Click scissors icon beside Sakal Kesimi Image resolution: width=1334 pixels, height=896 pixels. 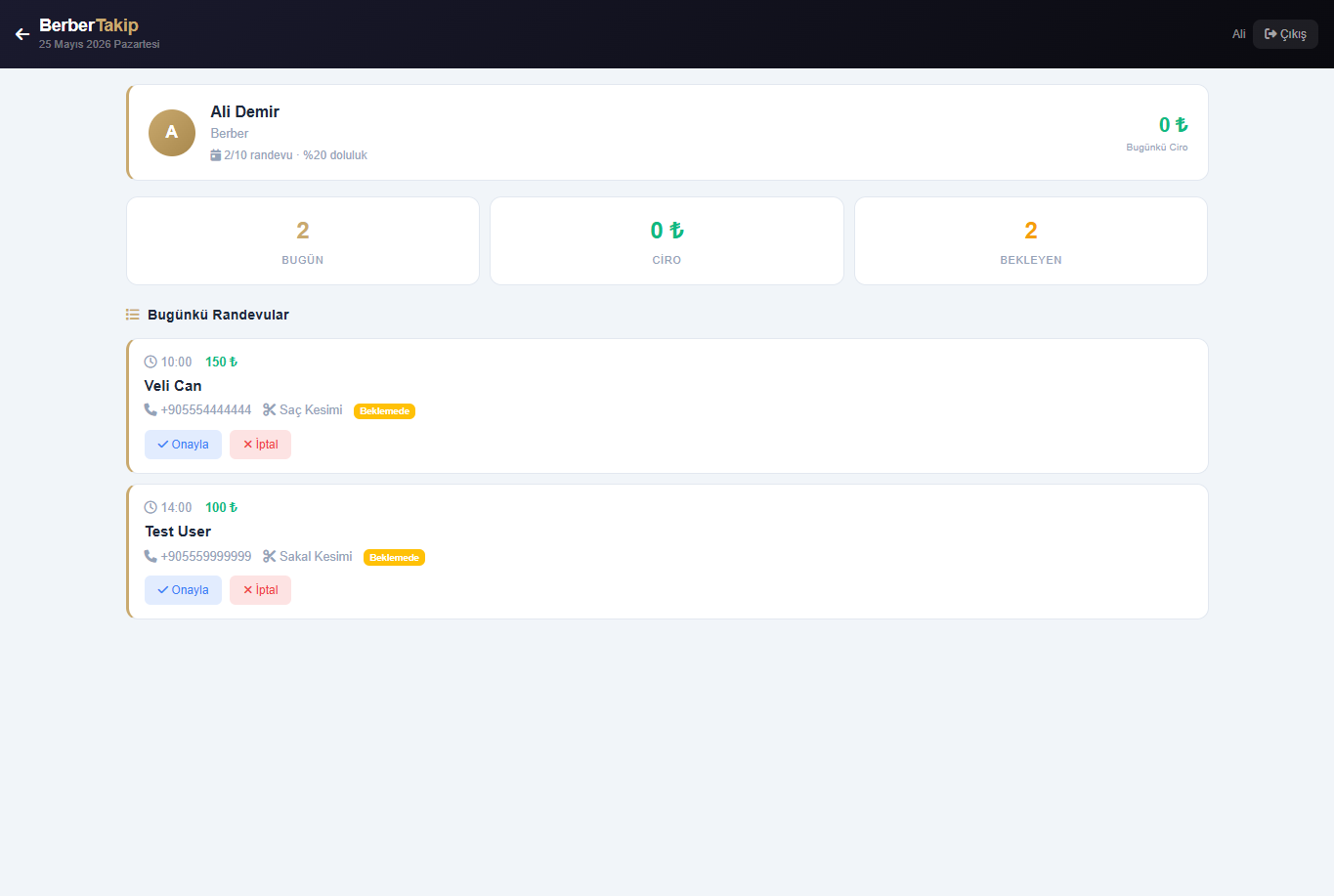[270, 556]
